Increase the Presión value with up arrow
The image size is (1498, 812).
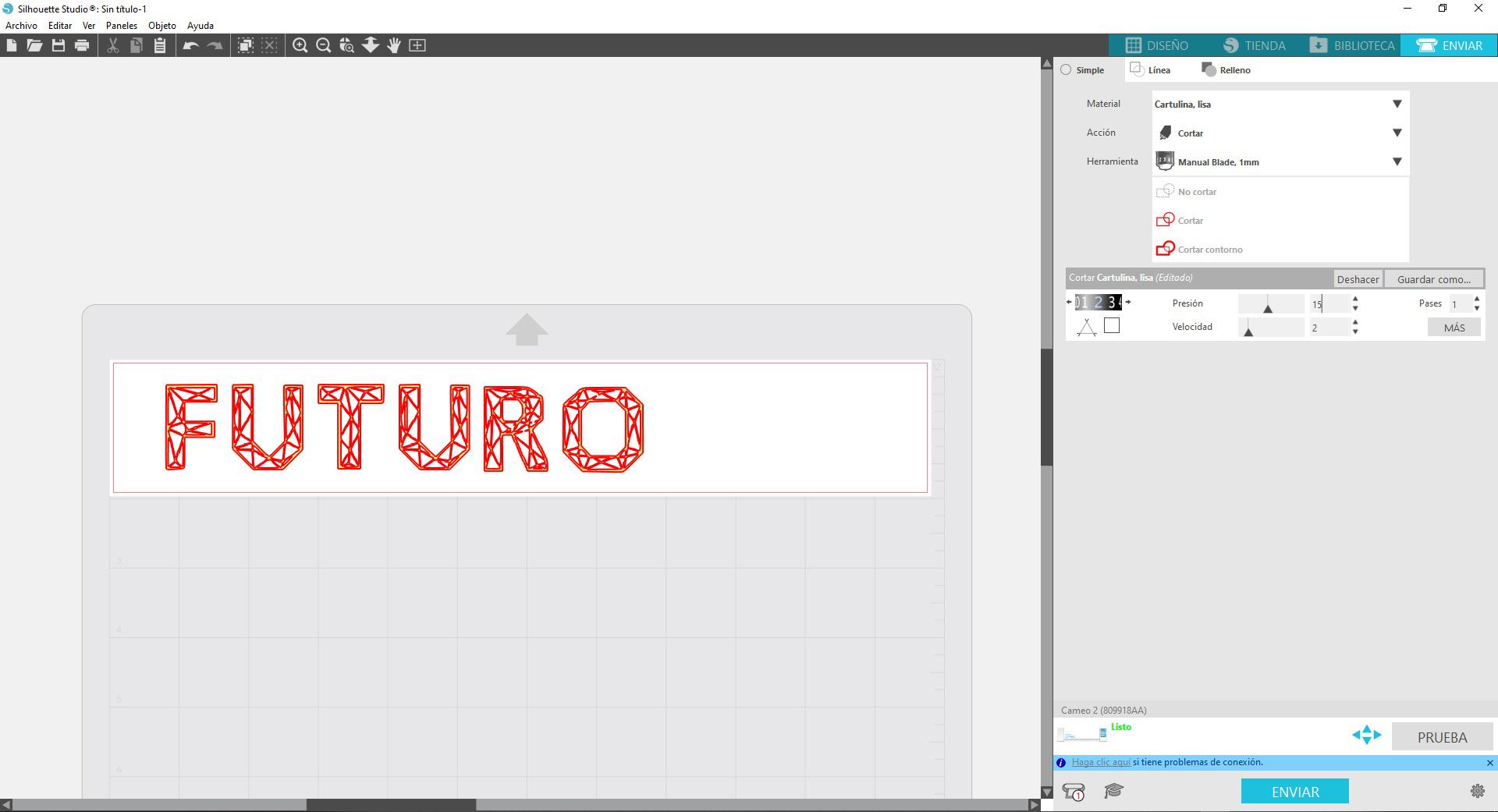pos(1355,299)
